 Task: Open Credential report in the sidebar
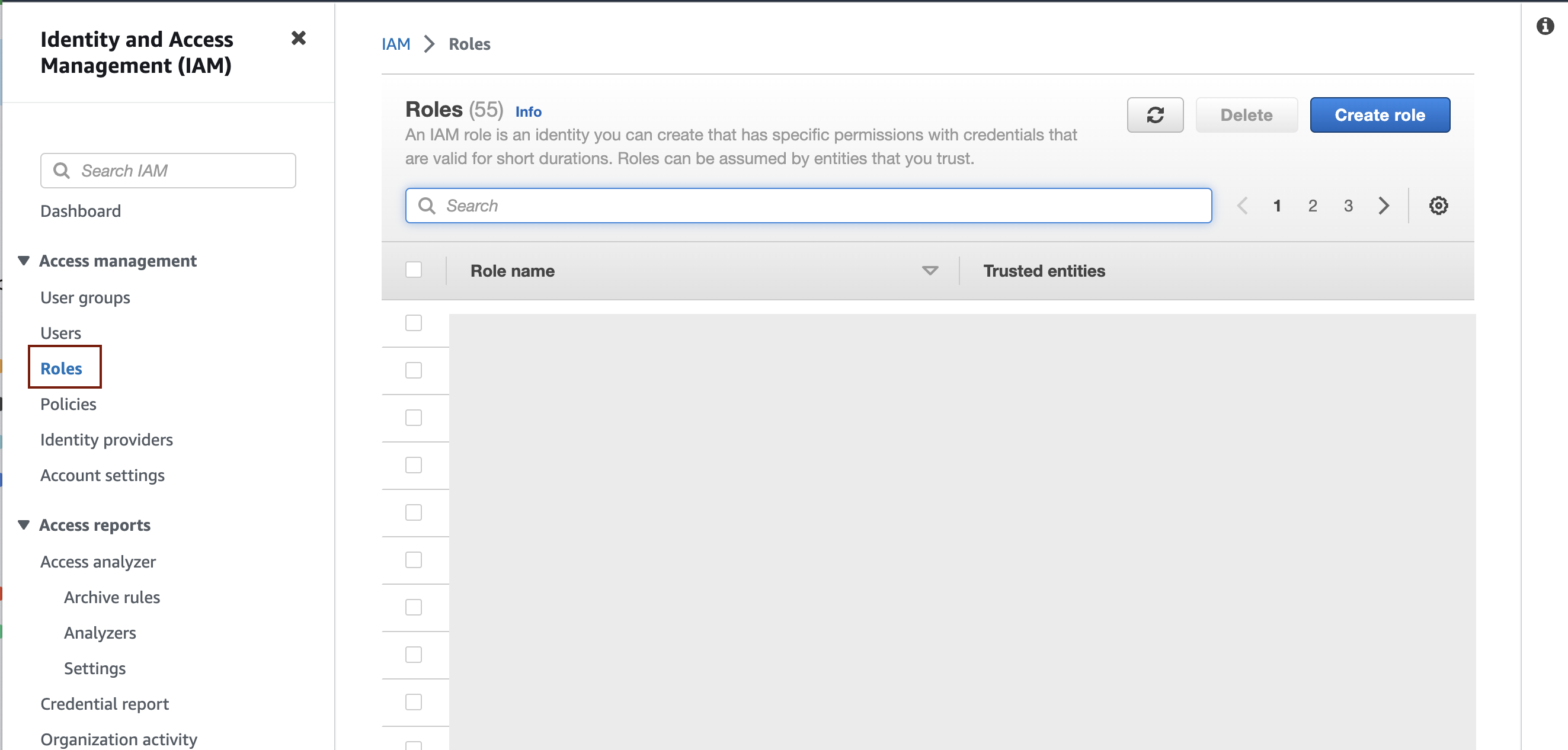(105, 704)
